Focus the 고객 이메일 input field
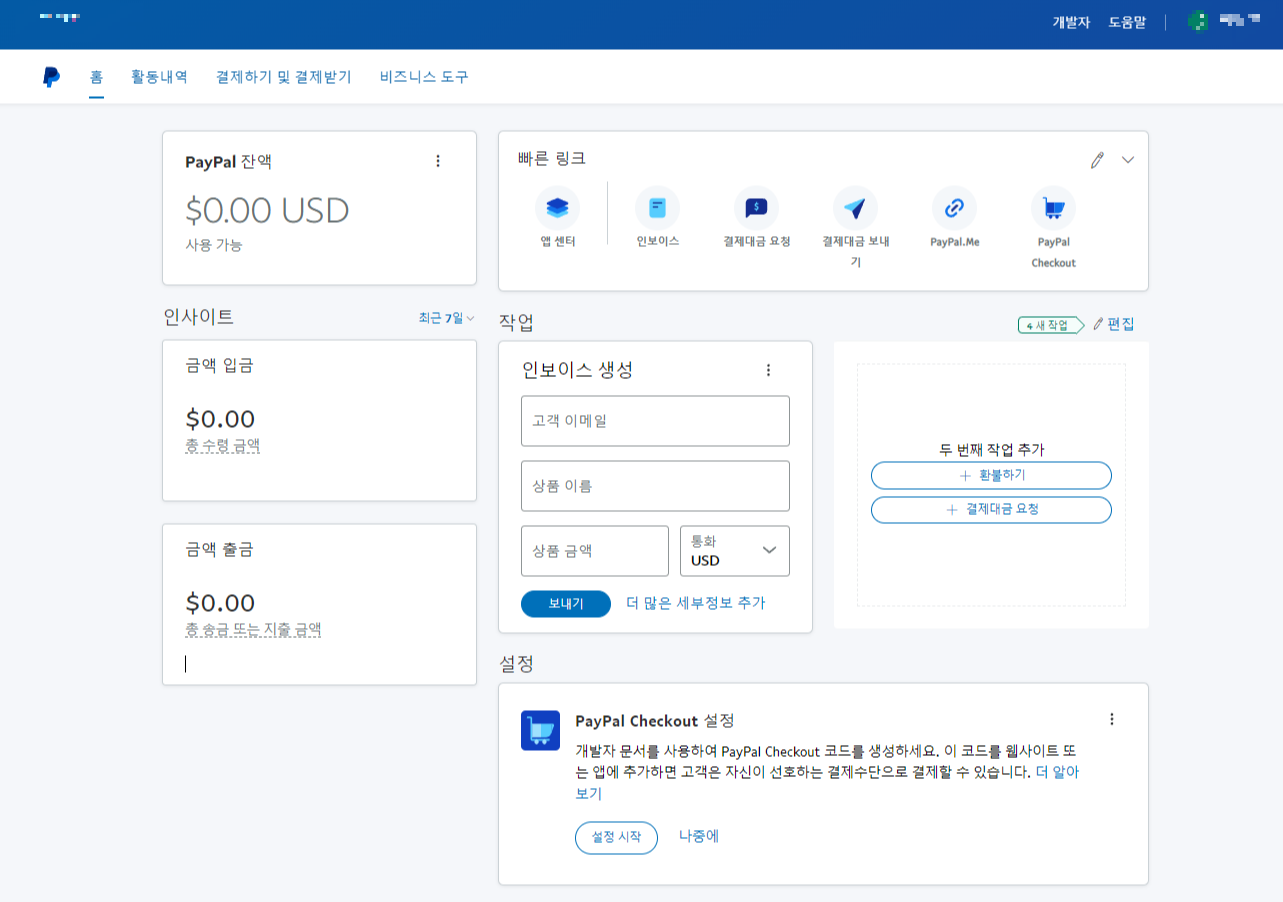Viewport: 1283px width, 902px height. point(655,421)
